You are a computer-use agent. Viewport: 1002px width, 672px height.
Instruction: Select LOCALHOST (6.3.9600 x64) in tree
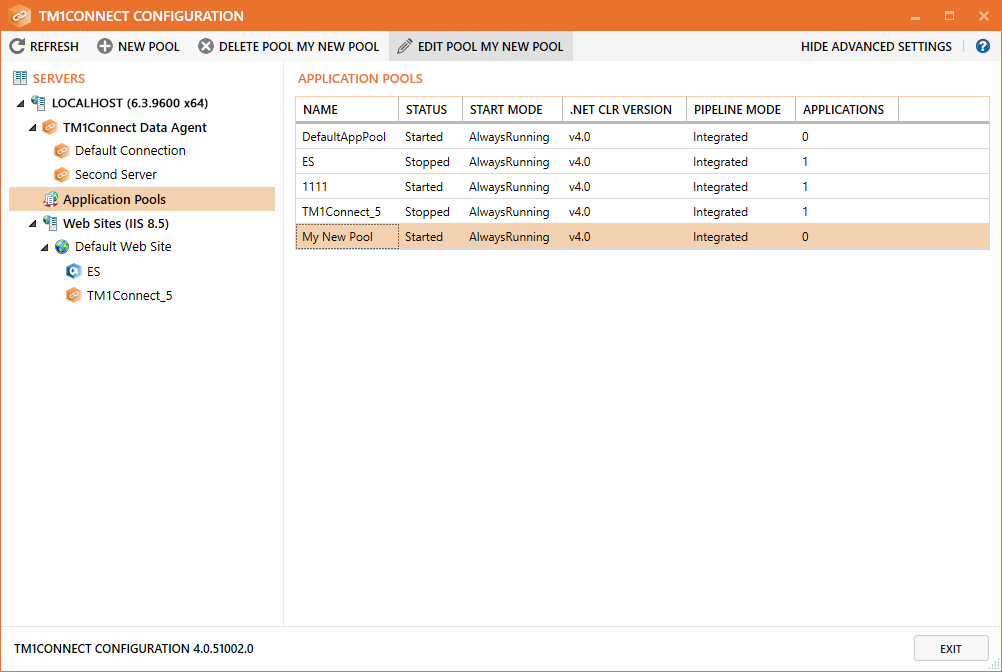(130, 103)
